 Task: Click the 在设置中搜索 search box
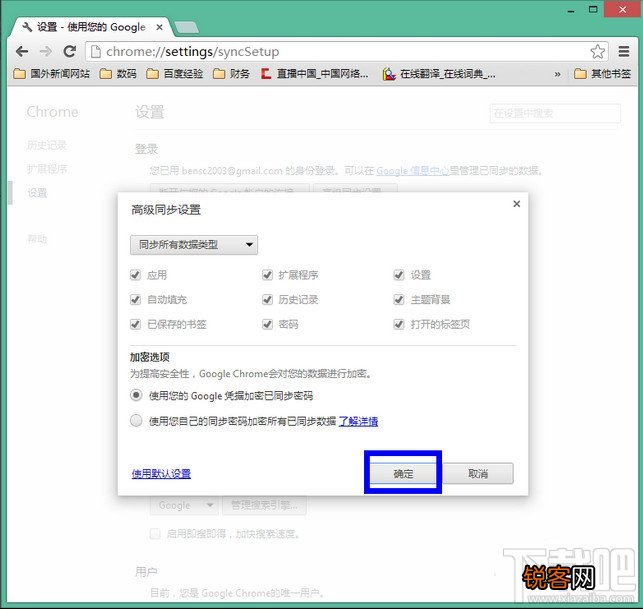[555, 113]
